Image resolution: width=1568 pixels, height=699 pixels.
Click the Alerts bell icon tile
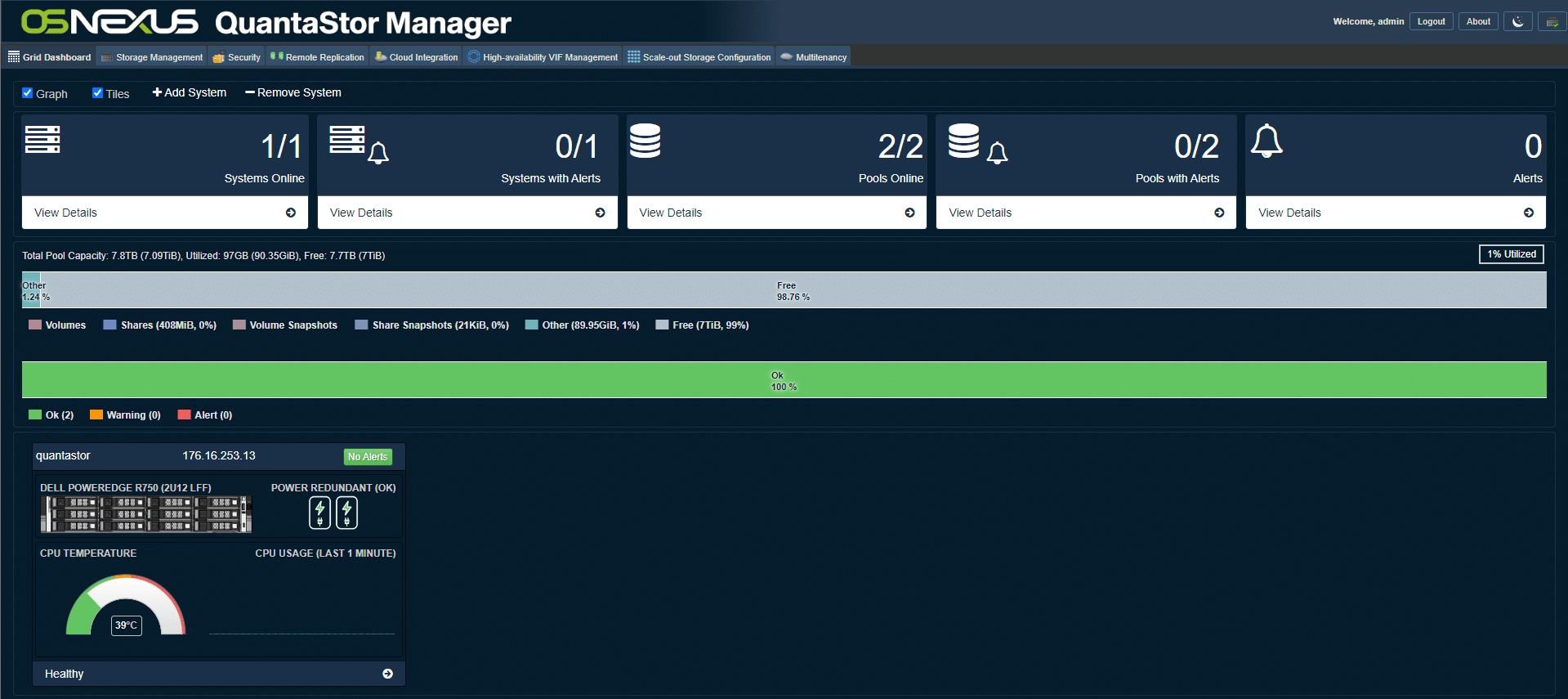click(x=1266, y=141)
